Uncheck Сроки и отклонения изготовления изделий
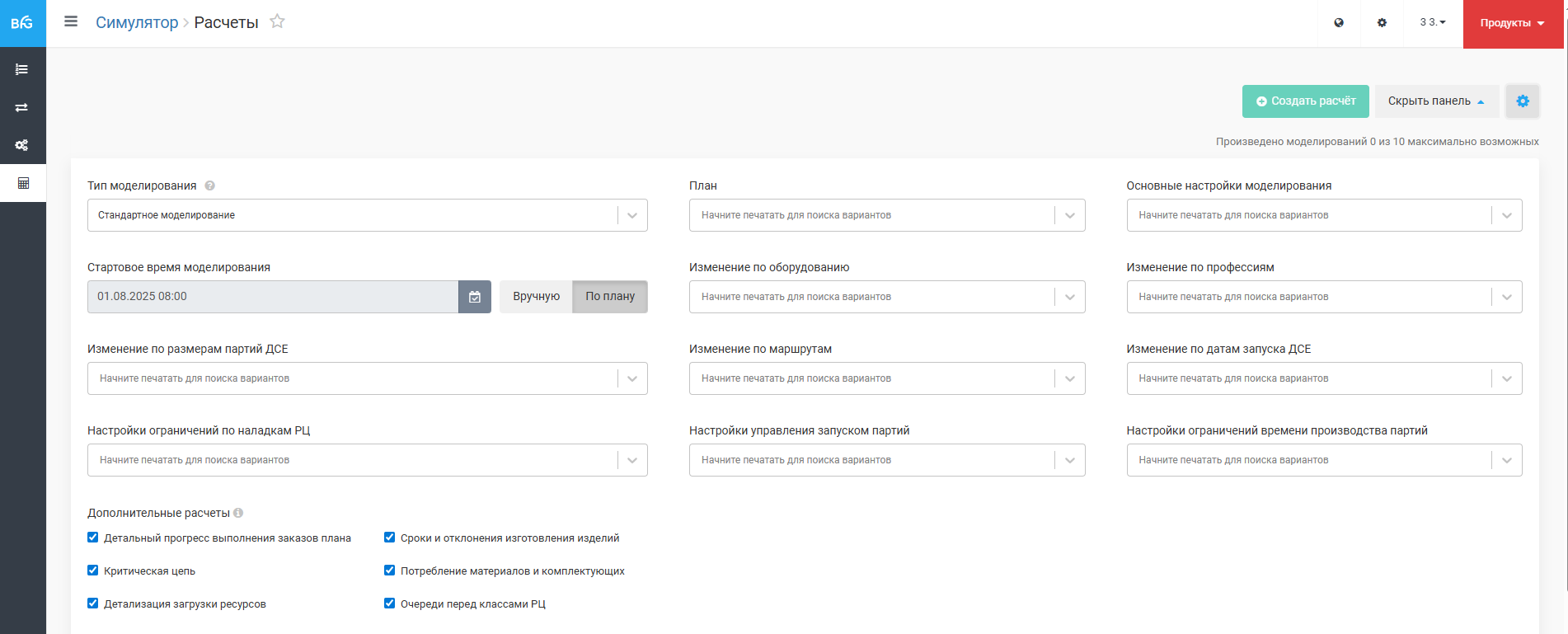The height and width of the screenshot is (634, 1568). pos(390,538)
